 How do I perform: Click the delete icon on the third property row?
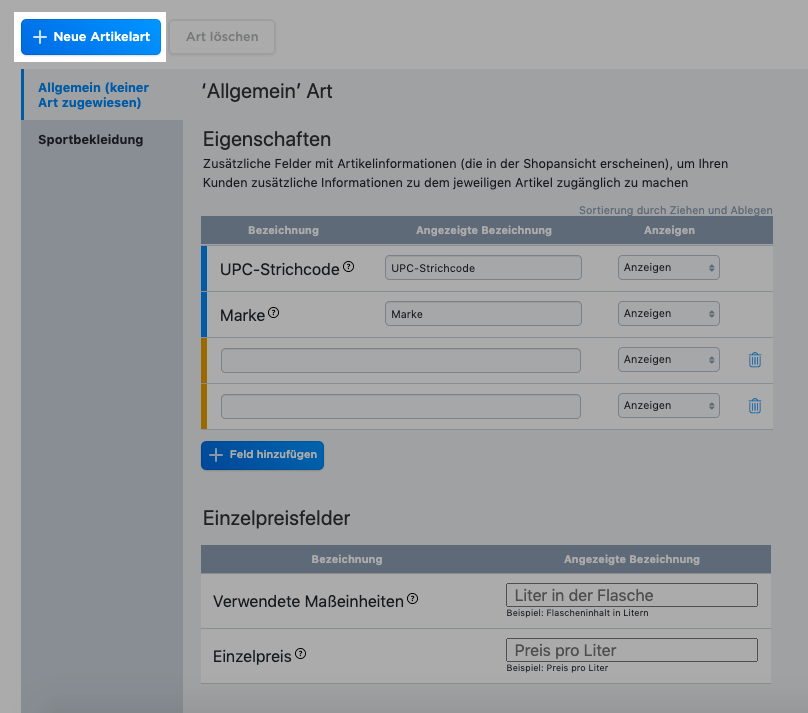coord(755,359)
